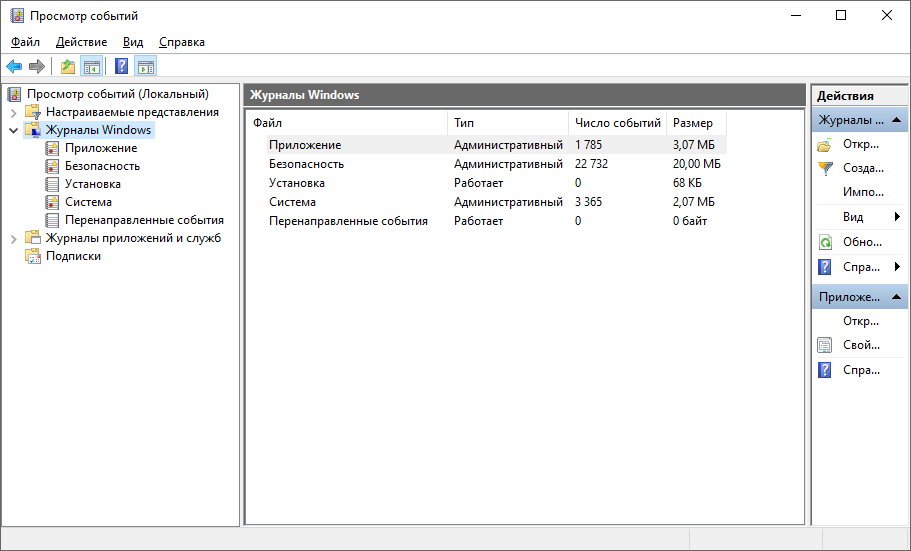911x551 pixels.
Task: Click the Установка log icon in tree
Action: coord(52,184)
